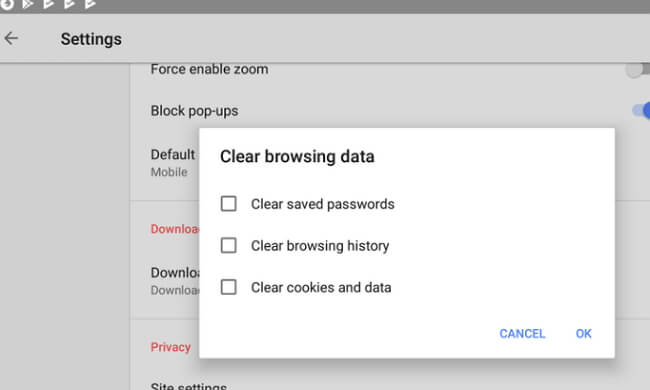650x390 pixels.
Task: Open the Site settings entry
Action: [x=189, y=386]
